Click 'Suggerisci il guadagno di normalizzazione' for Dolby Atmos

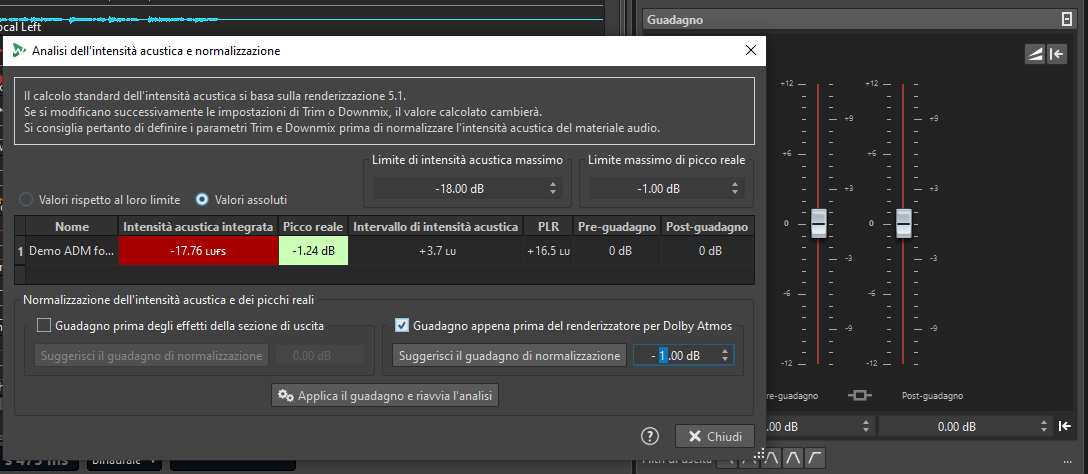(x=509, y=356)
